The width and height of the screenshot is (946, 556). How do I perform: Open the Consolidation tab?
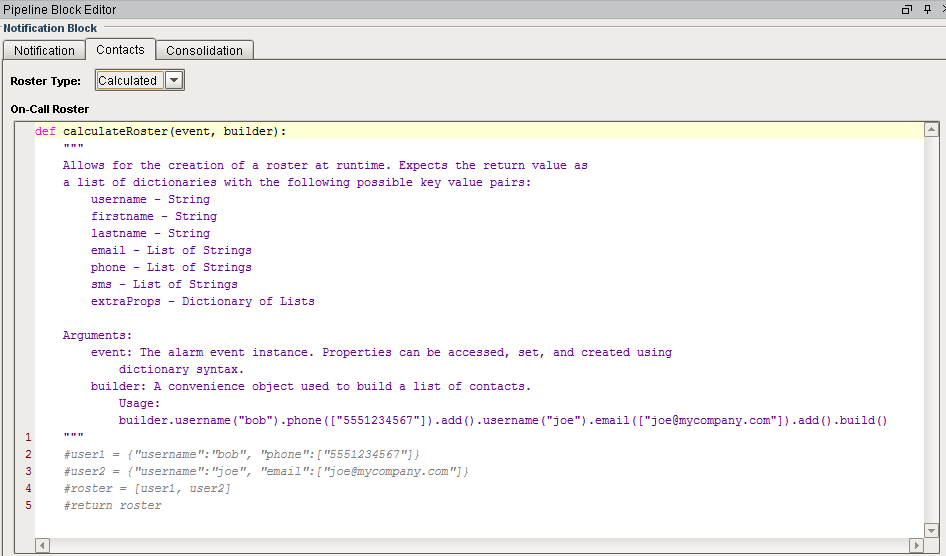click(205, 51)
